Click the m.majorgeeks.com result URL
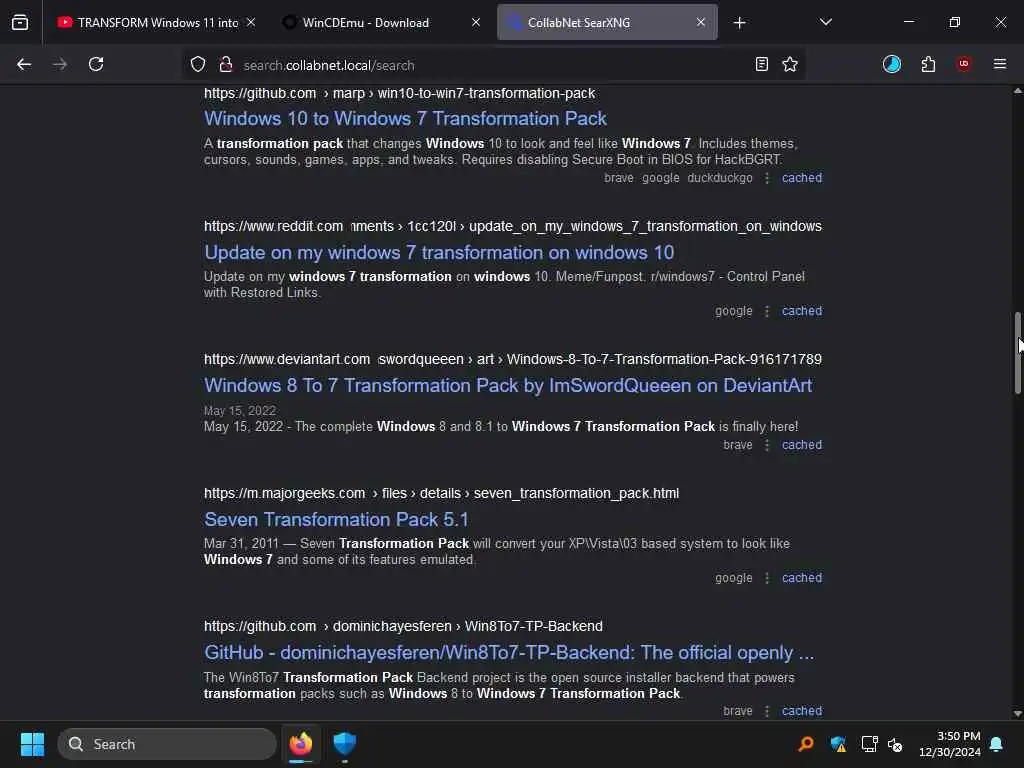Image resolution: width=1024 pixels, height=768 pixels. click(x=441, y=493)
